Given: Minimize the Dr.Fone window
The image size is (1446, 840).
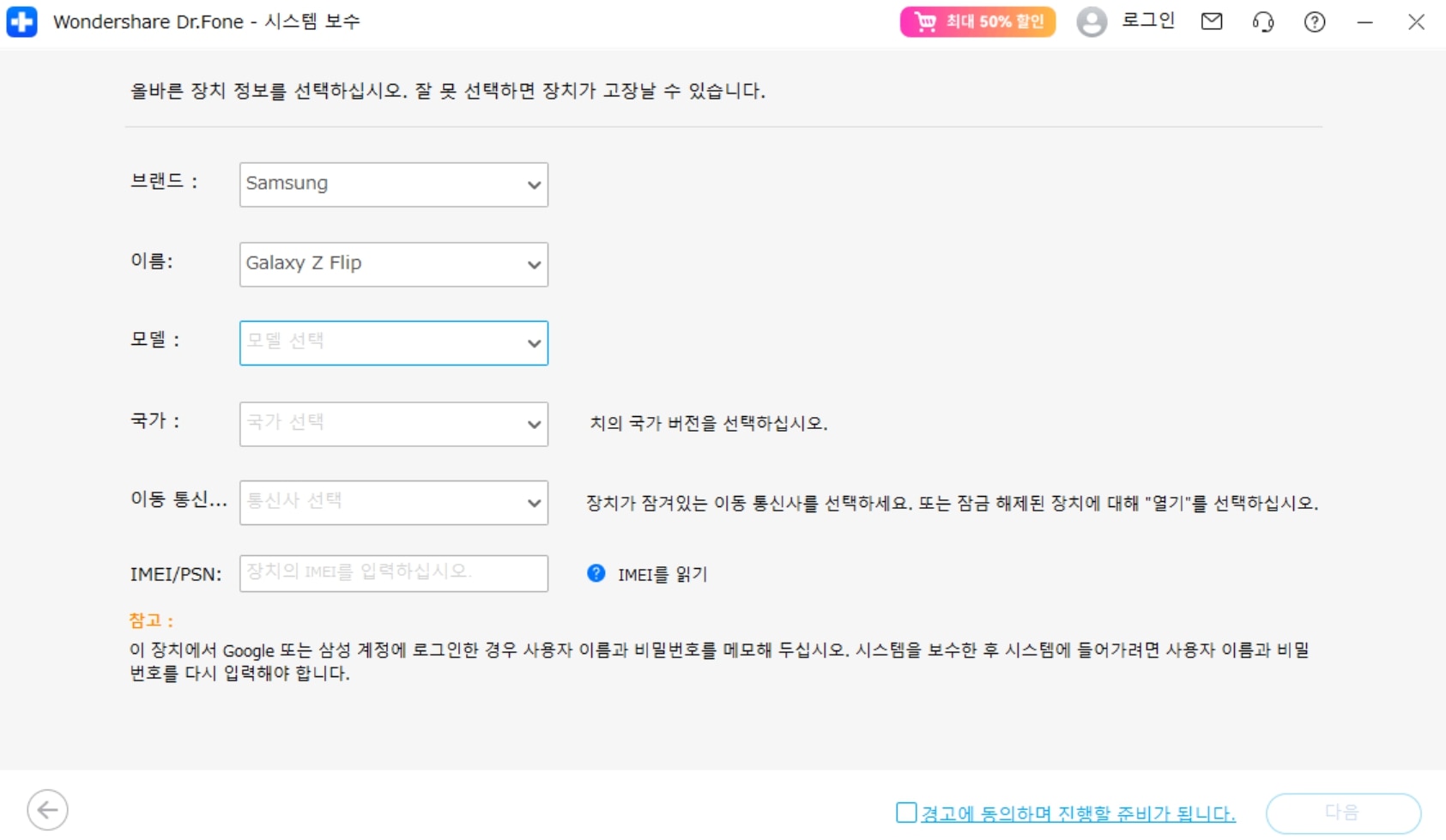Looking at the screenshot, I should point(1365,22).
